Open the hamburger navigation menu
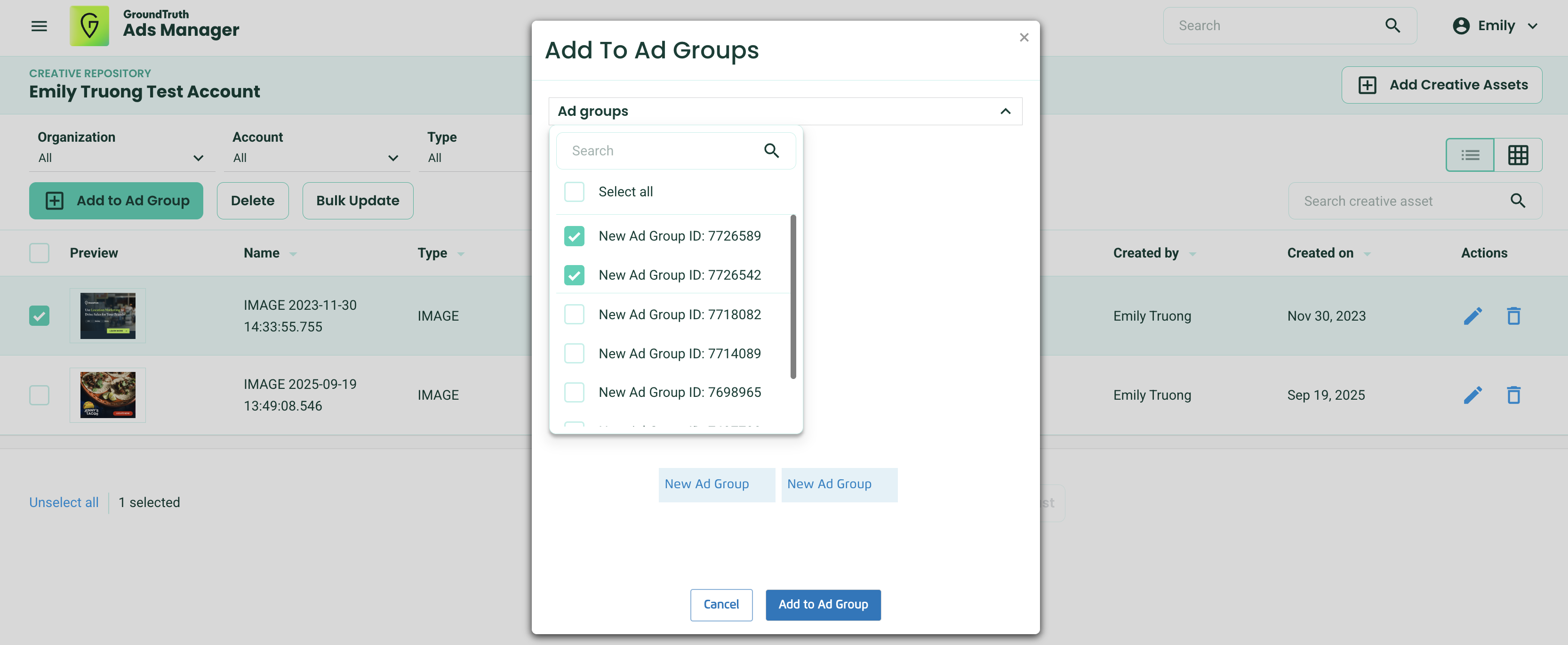Image resolution: width=1568 pixels, height=645 pixels. pos(39,26)
